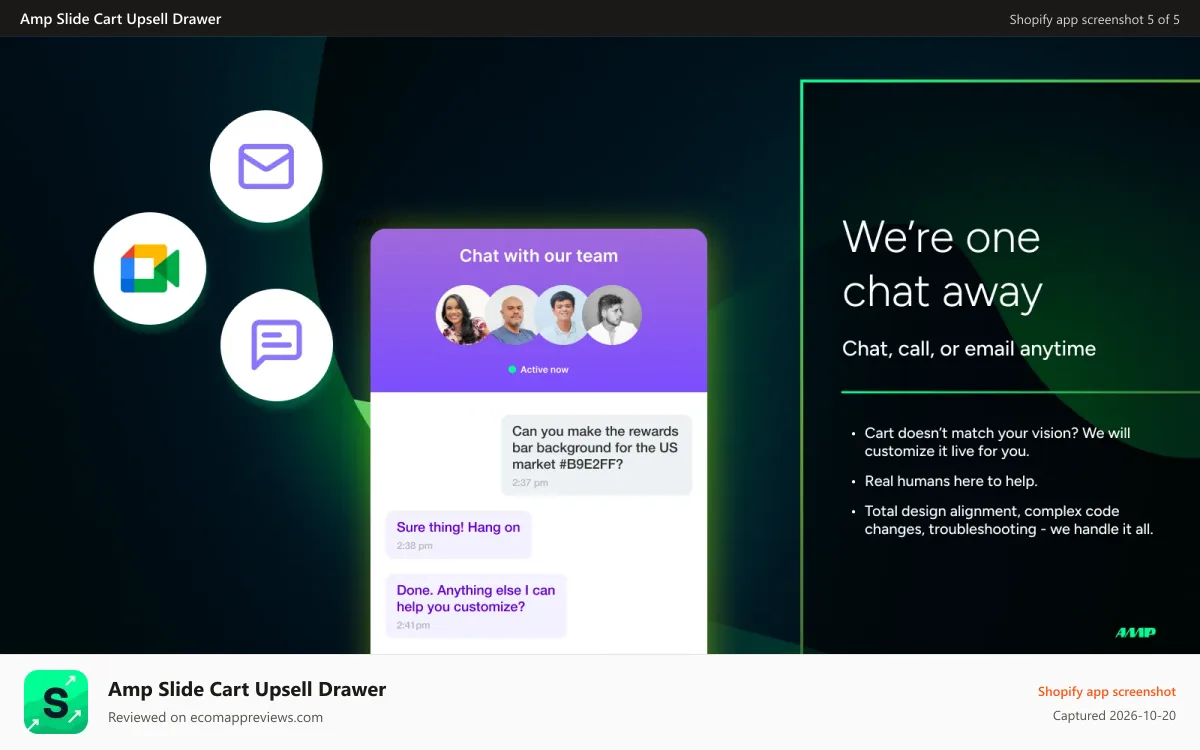Click the 'Cart doesn't match your vision' bullet
Image resolution: width=1200 pixels, height=750 pixels.
[997, 442]
